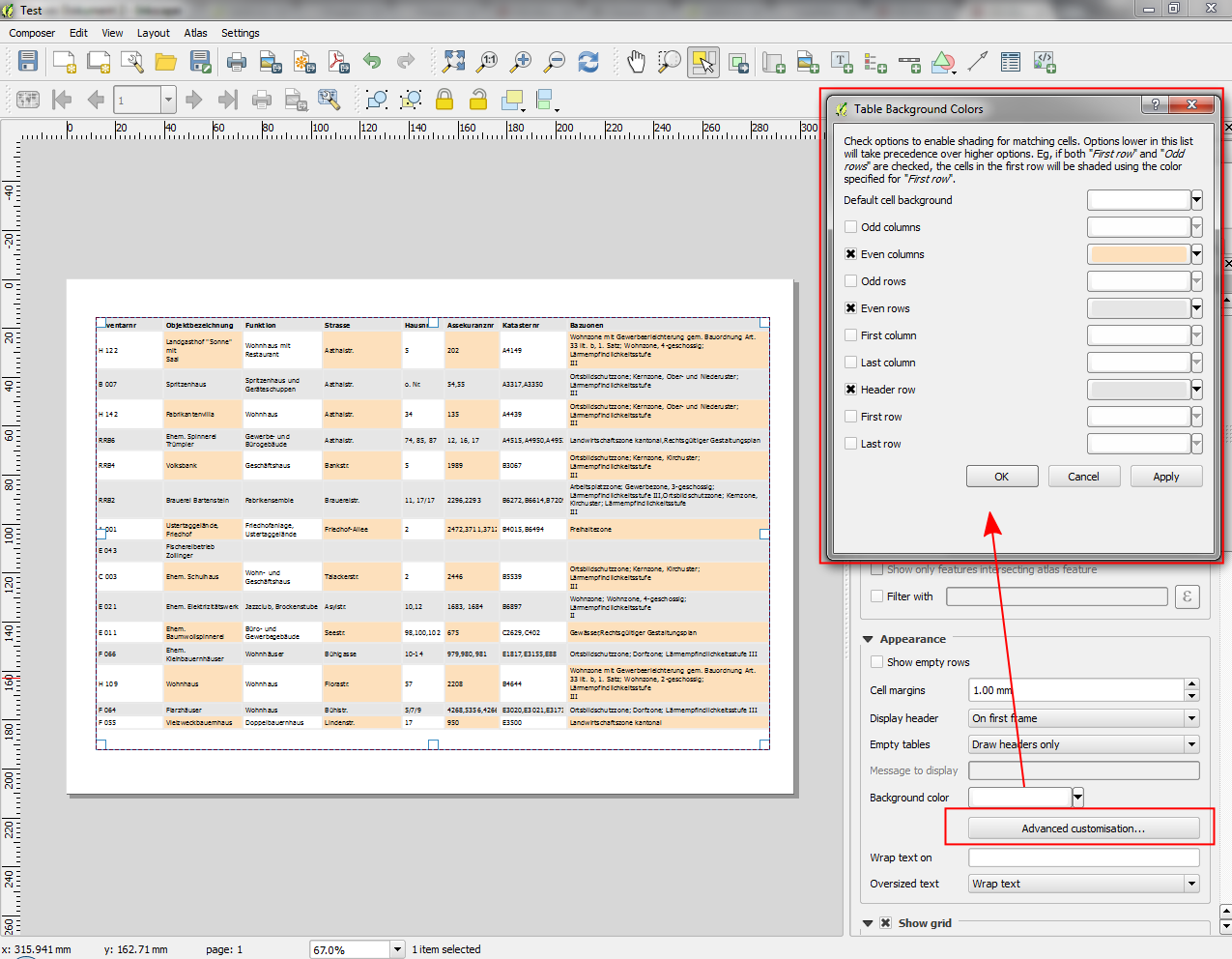Click the Zoom full icon

click(453, 62)
